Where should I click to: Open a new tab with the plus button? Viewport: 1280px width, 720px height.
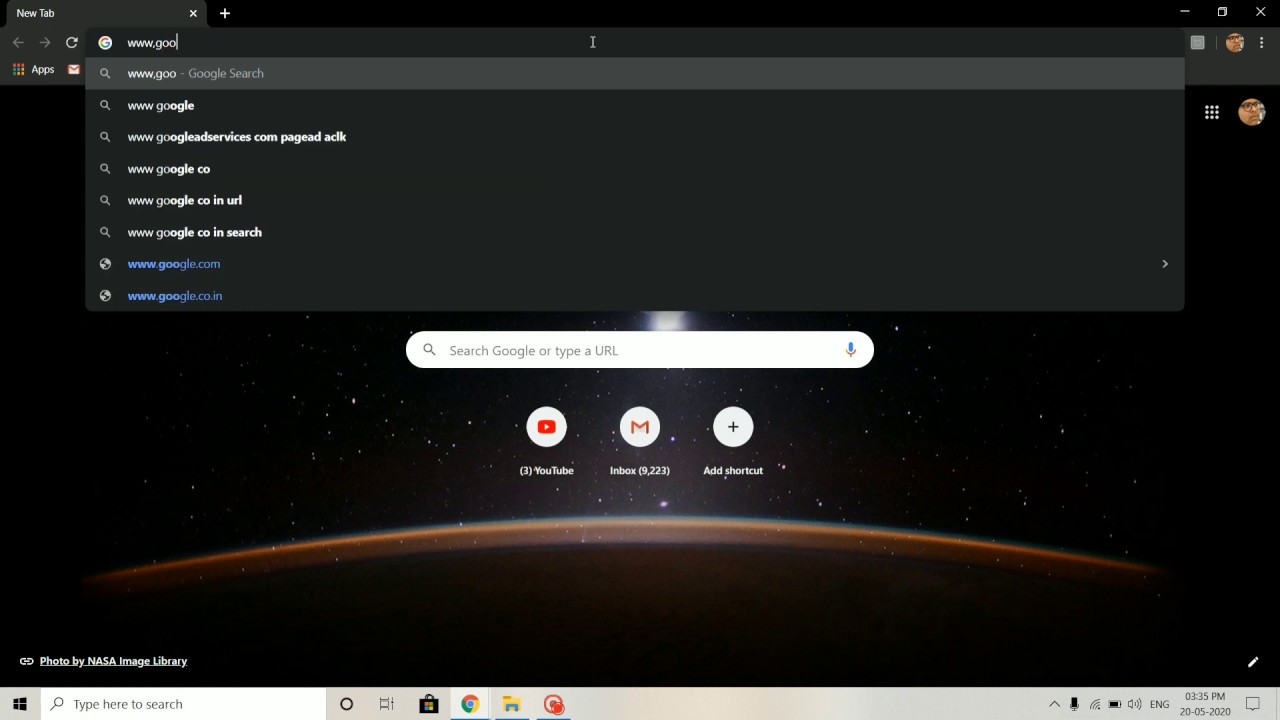tap(225, 13)
